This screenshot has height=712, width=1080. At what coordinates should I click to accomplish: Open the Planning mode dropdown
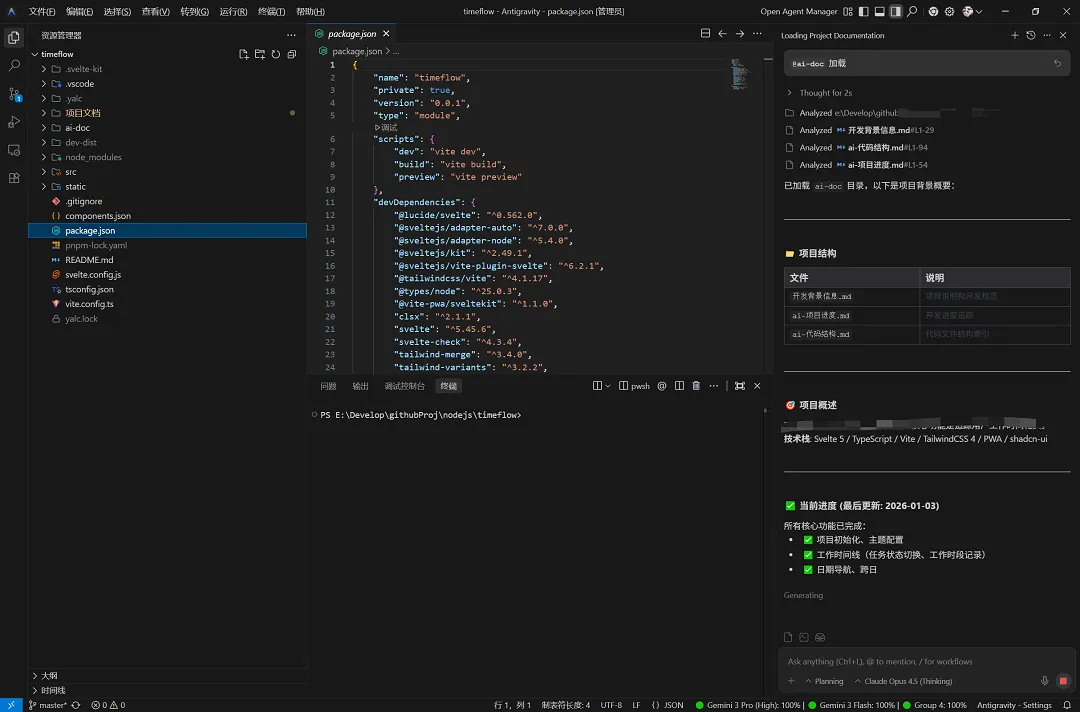tap(824, 681)
